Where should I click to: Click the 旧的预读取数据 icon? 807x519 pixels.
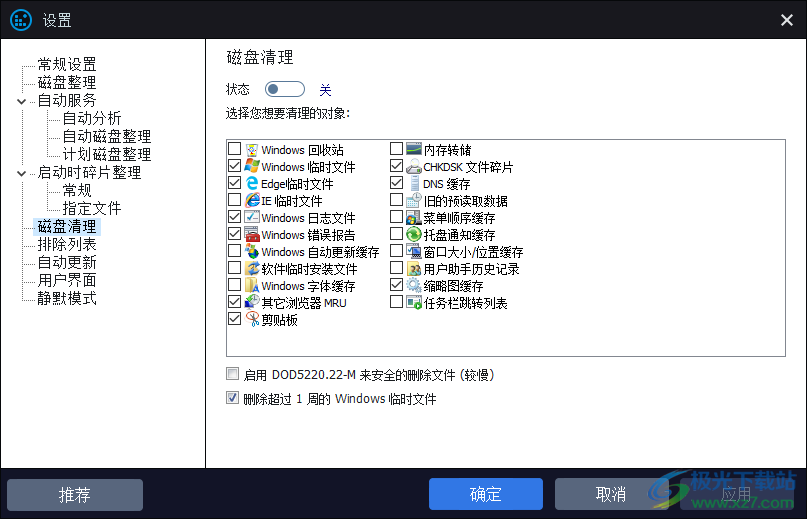(414, 200)
